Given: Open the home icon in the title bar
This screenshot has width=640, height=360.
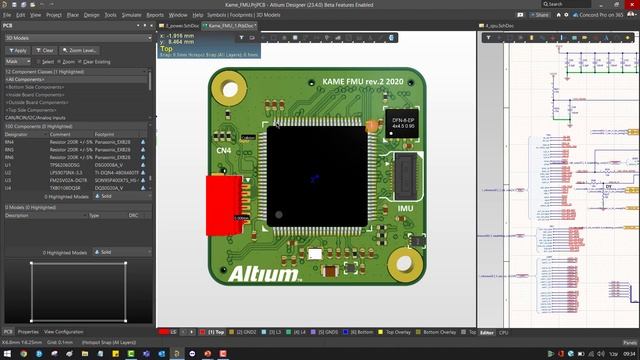Looking at the screenshot, I should pyautogui.click(x=558, y=15).
